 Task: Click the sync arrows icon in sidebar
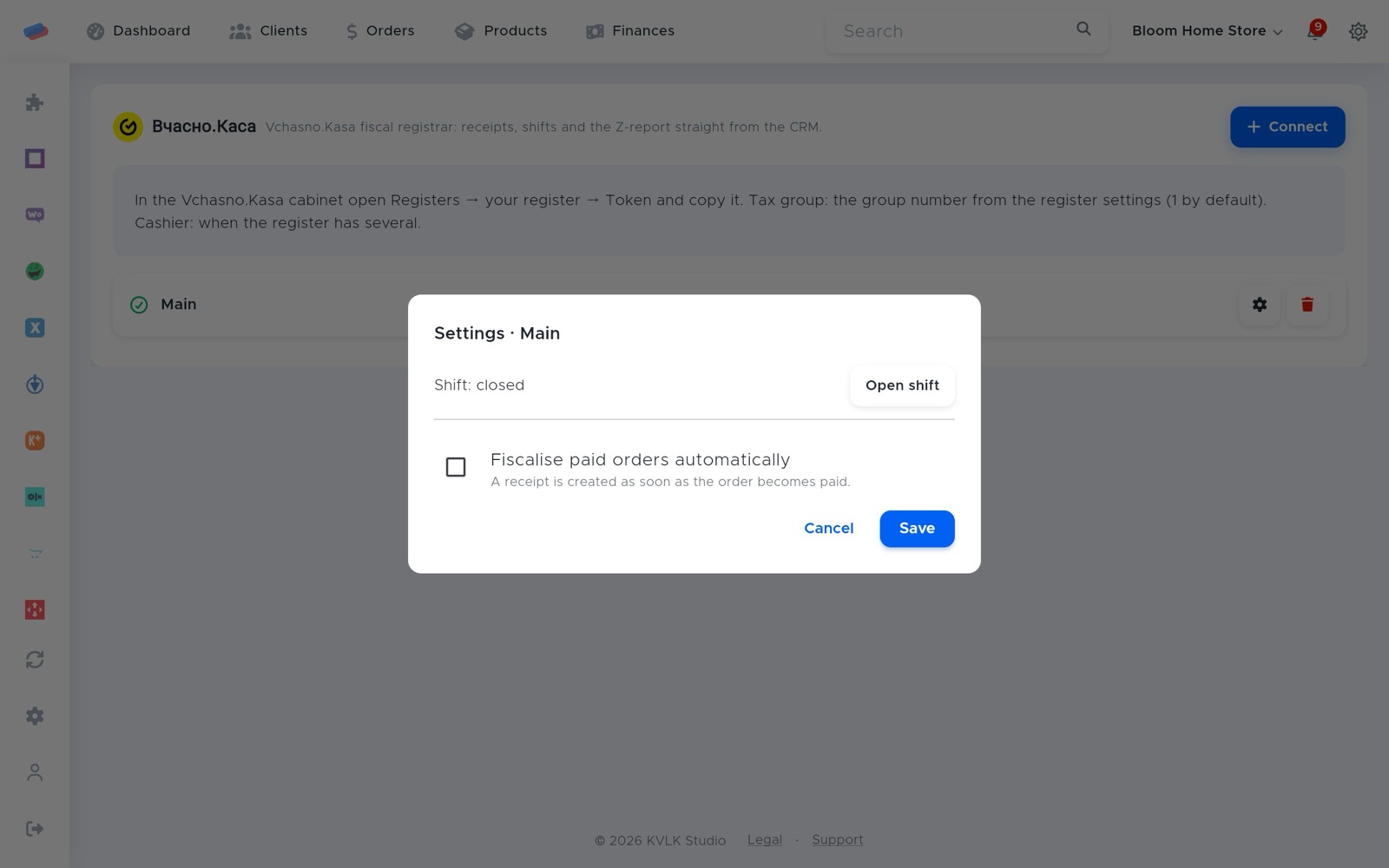click(x=35, y=660)
